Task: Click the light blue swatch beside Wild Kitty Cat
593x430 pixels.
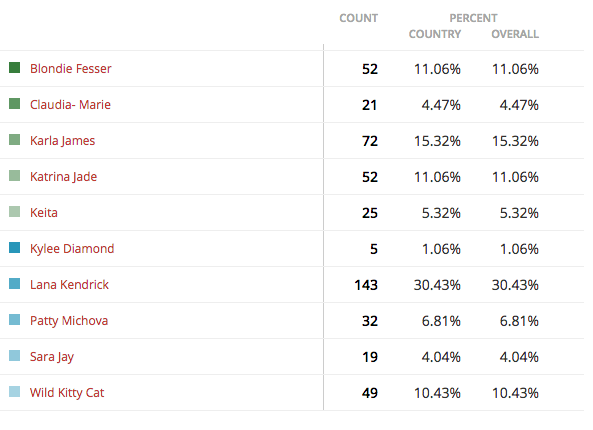Action: coord(14,391)
